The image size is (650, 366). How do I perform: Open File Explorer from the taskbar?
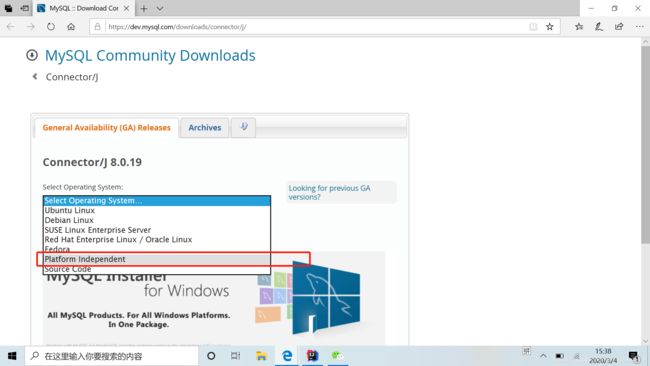[261, 356]
